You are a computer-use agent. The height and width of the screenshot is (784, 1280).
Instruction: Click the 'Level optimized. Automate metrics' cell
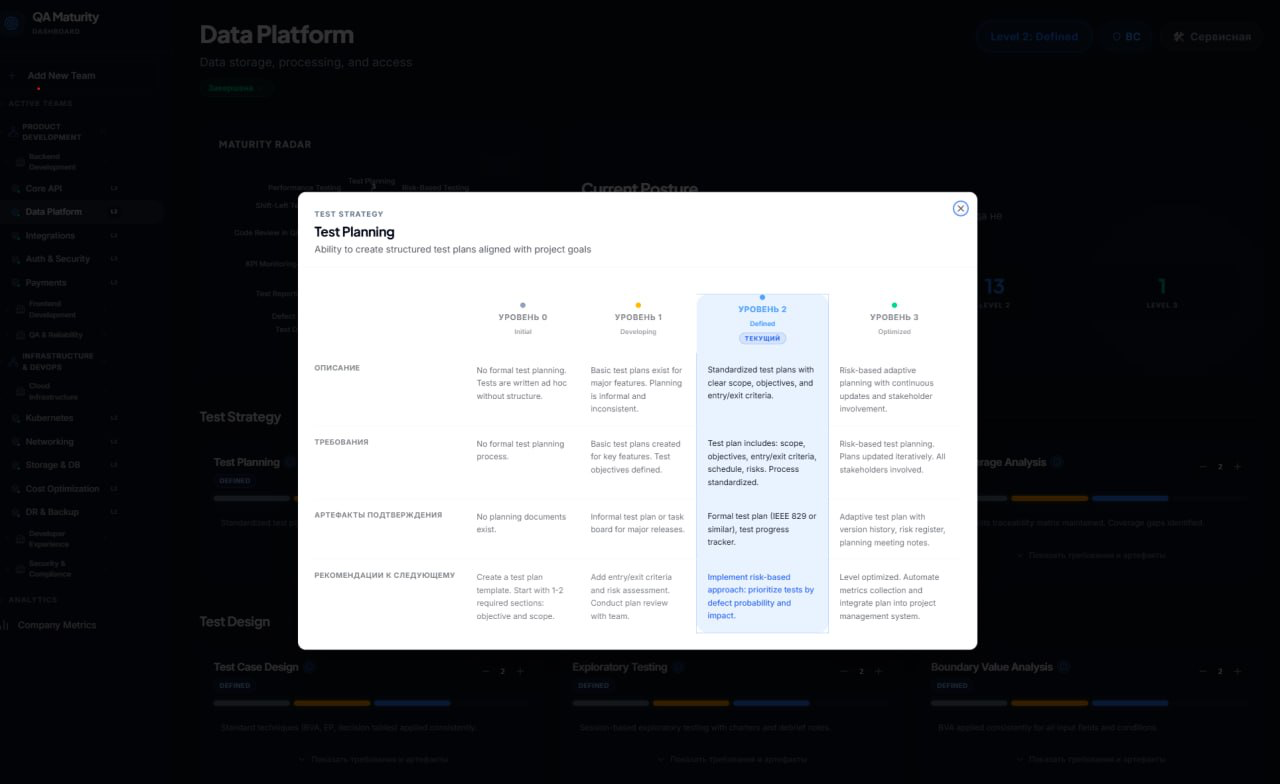click(889, 596)
